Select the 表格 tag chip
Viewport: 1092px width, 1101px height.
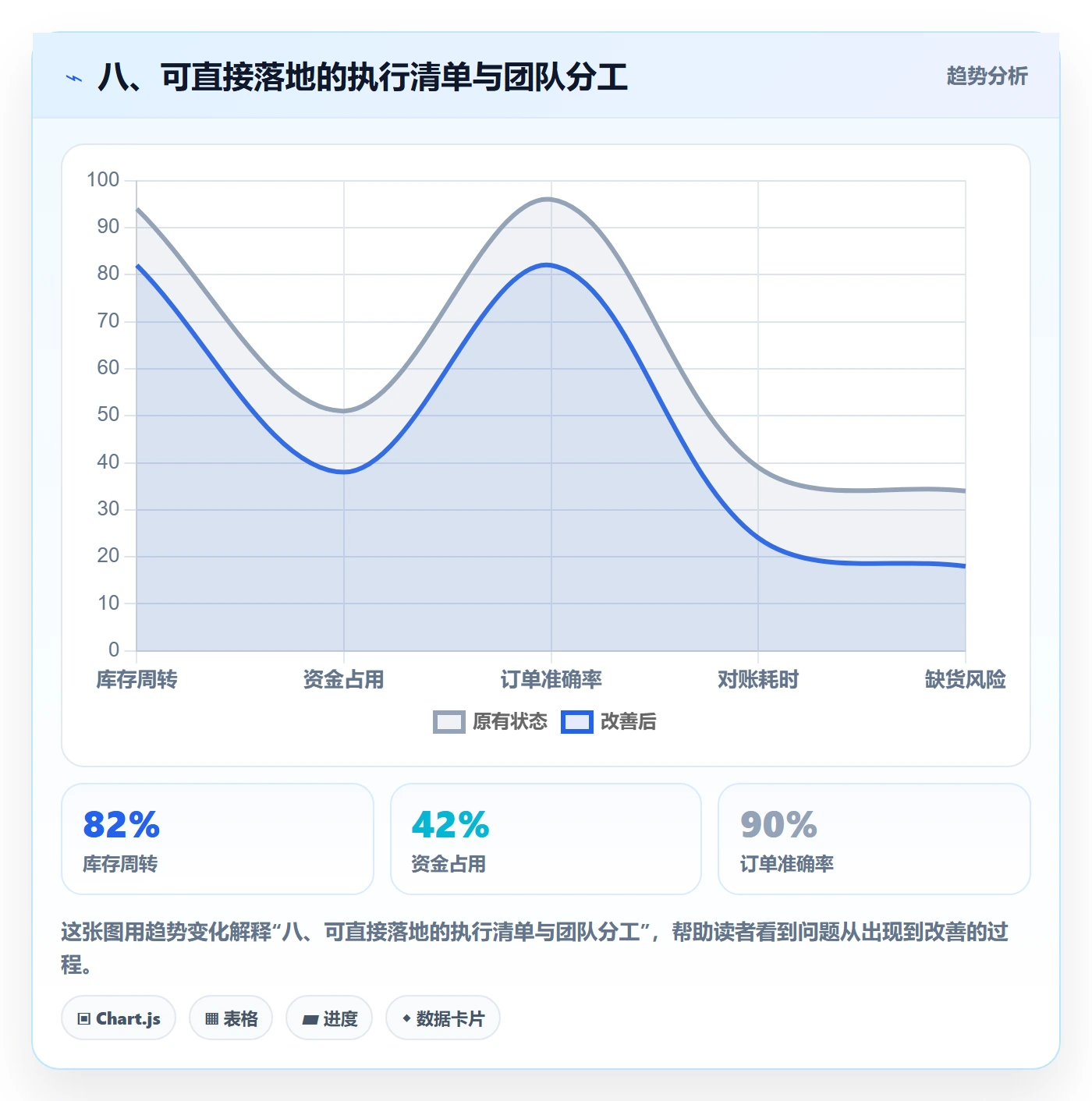click(231, 1018)
